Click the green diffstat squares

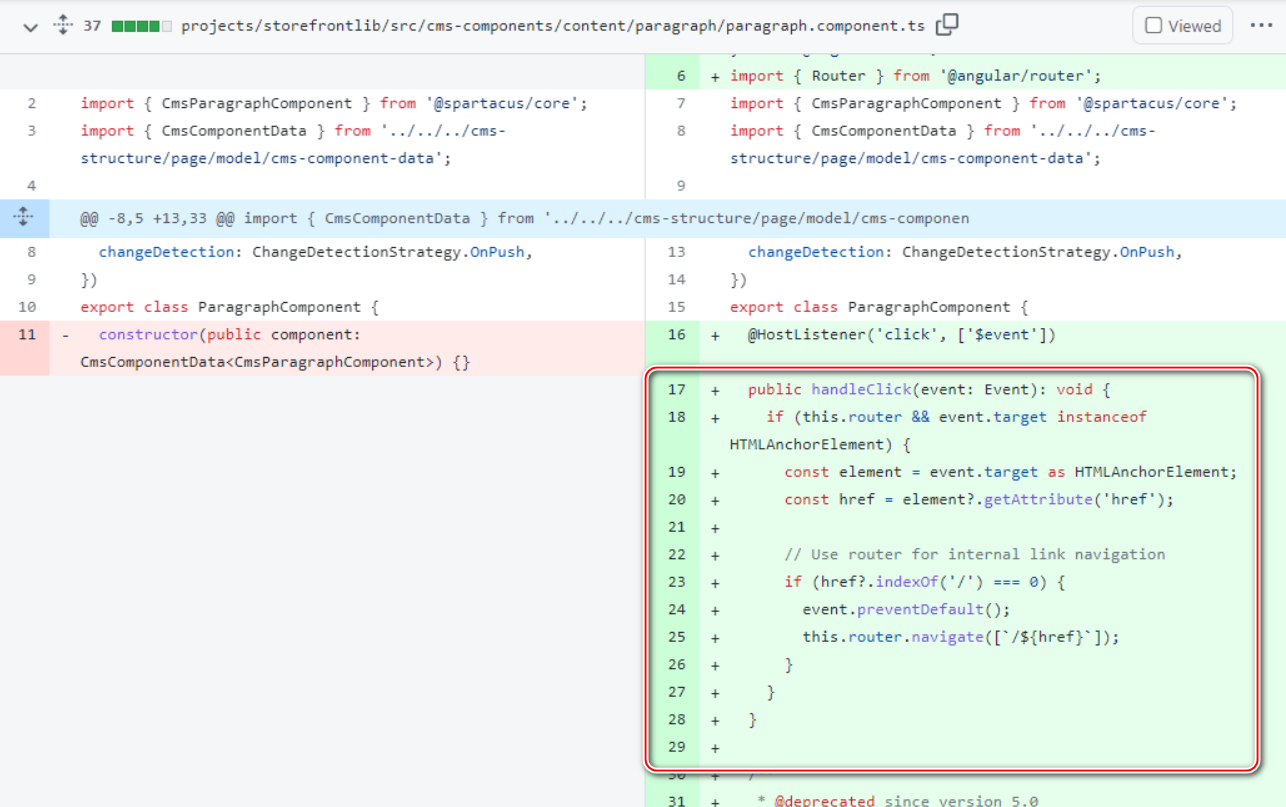coord(142,26)
